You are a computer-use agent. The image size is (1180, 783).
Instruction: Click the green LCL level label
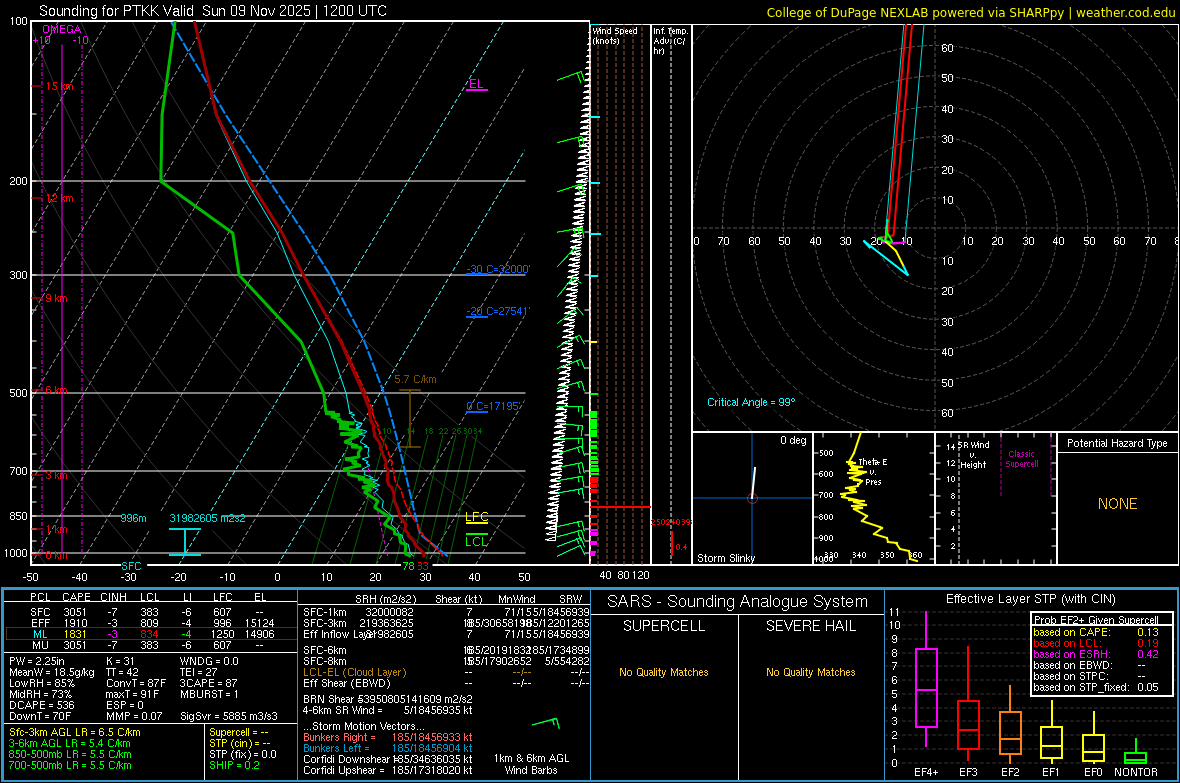click(476, 541)
